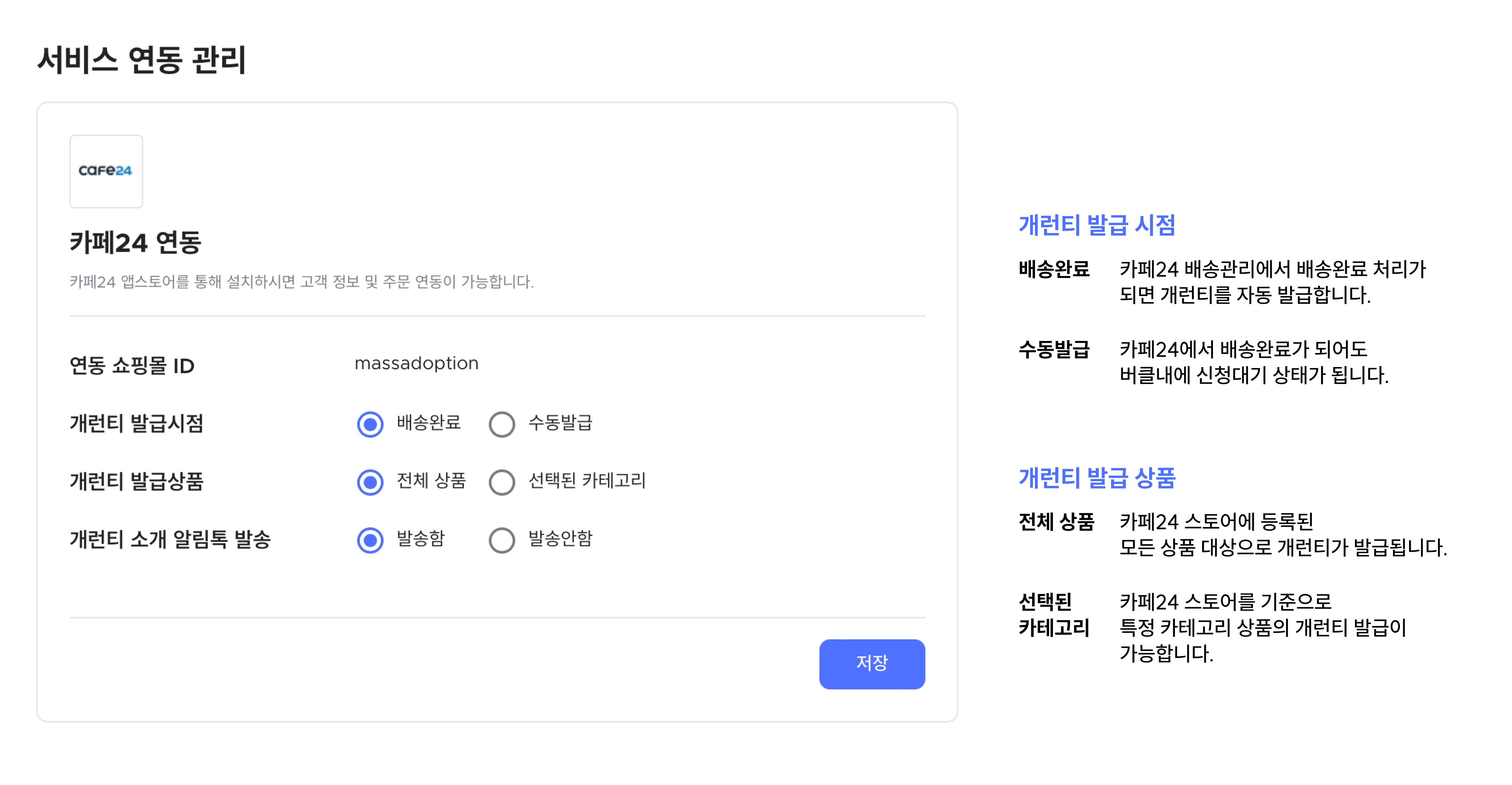Select the 수동발급 radio button
Screen dimensions: 1512x785
502,424
